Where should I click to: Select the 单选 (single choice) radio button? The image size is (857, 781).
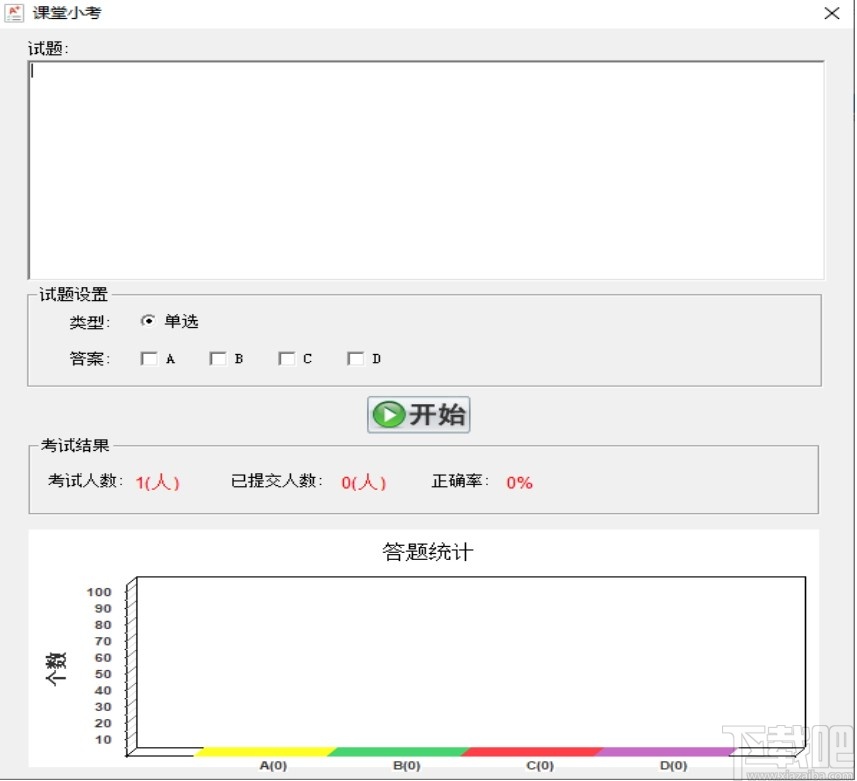tap(146, 321)
